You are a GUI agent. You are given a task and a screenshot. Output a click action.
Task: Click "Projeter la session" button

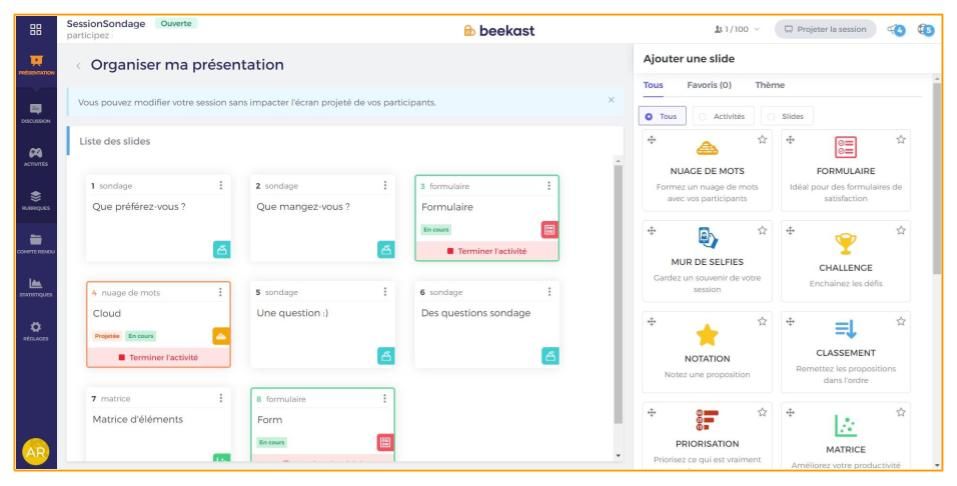(824, 29)
